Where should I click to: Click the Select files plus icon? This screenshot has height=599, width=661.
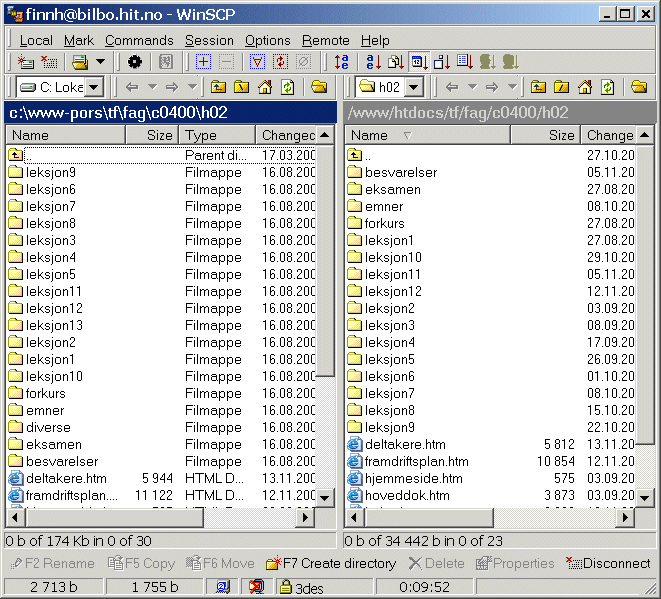click(204, 62)
